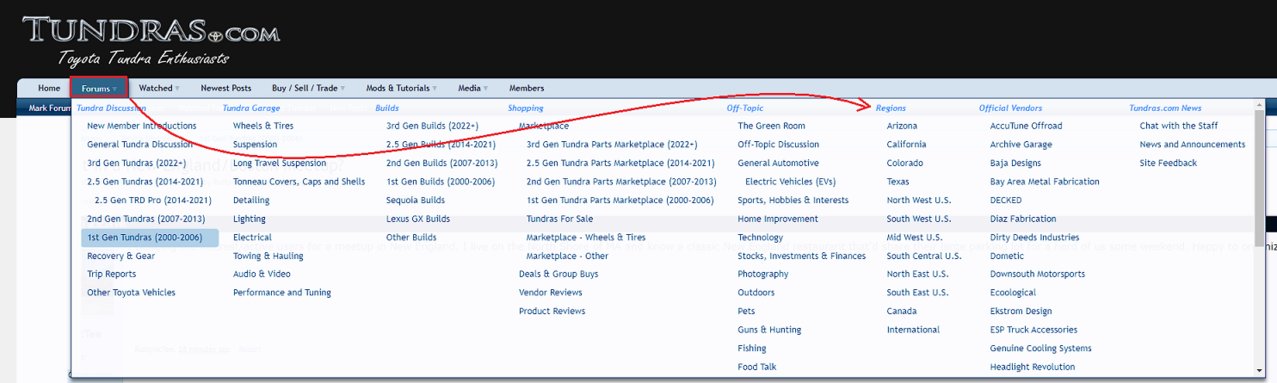
Task: Select Texas region forum
Action: [x=898, y=181]
